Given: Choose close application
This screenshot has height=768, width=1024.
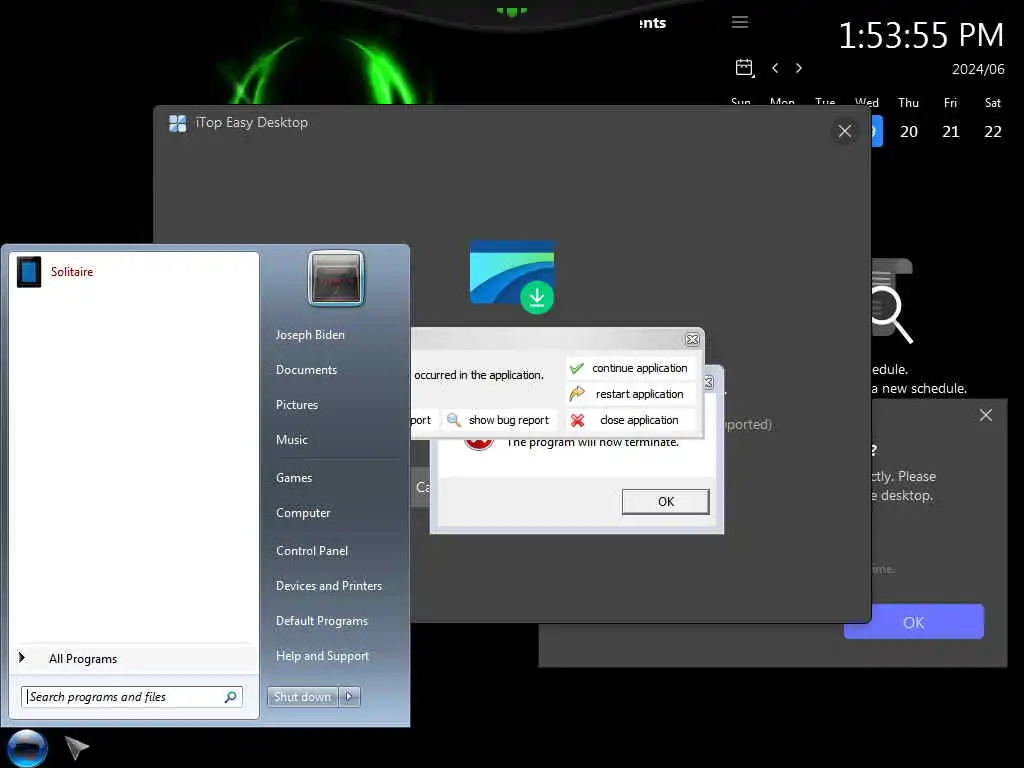Looking at the screenshot, I should (631, 420).
